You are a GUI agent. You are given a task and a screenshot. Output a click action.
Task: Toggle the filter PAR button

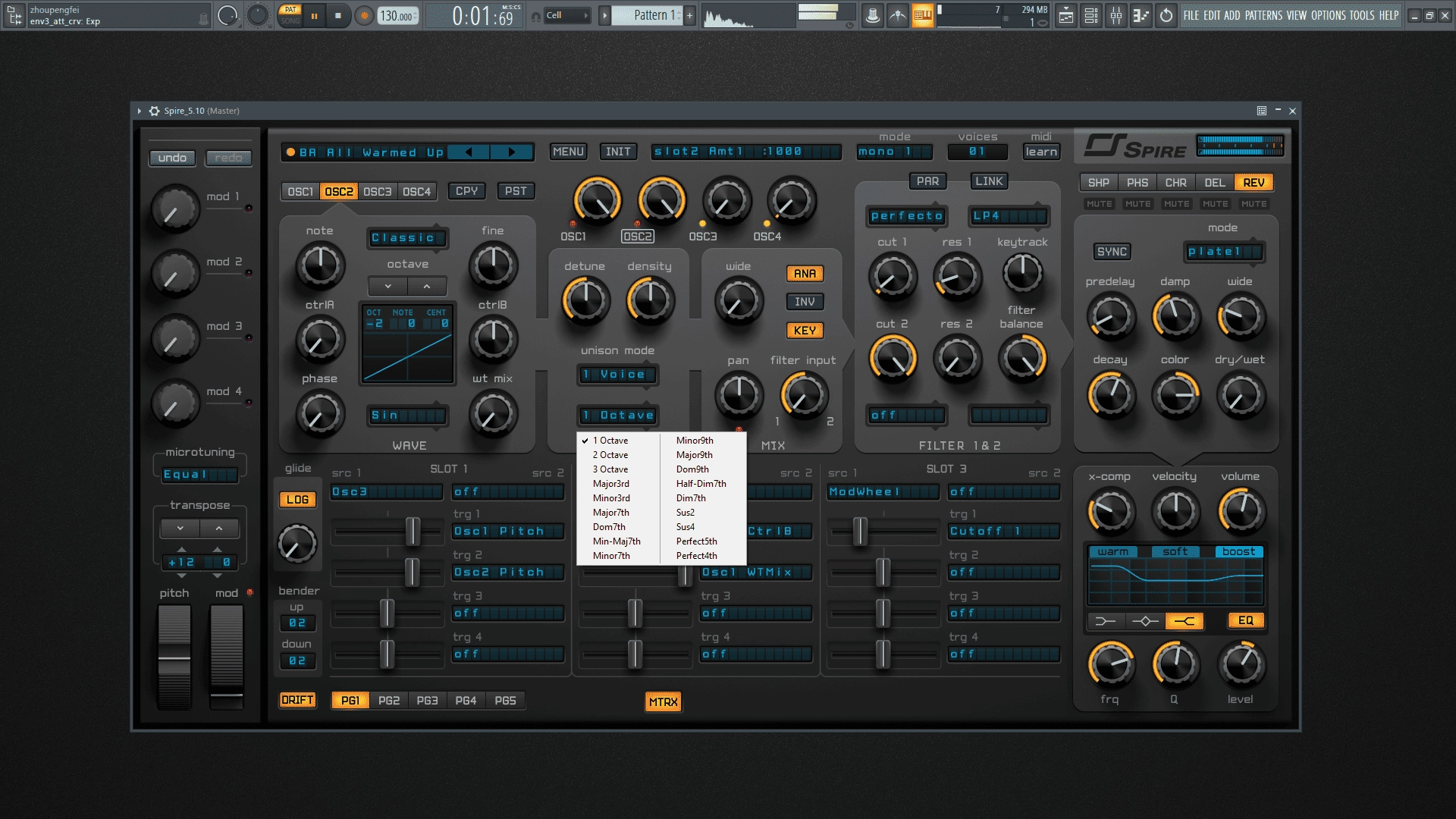click(927, 181)
